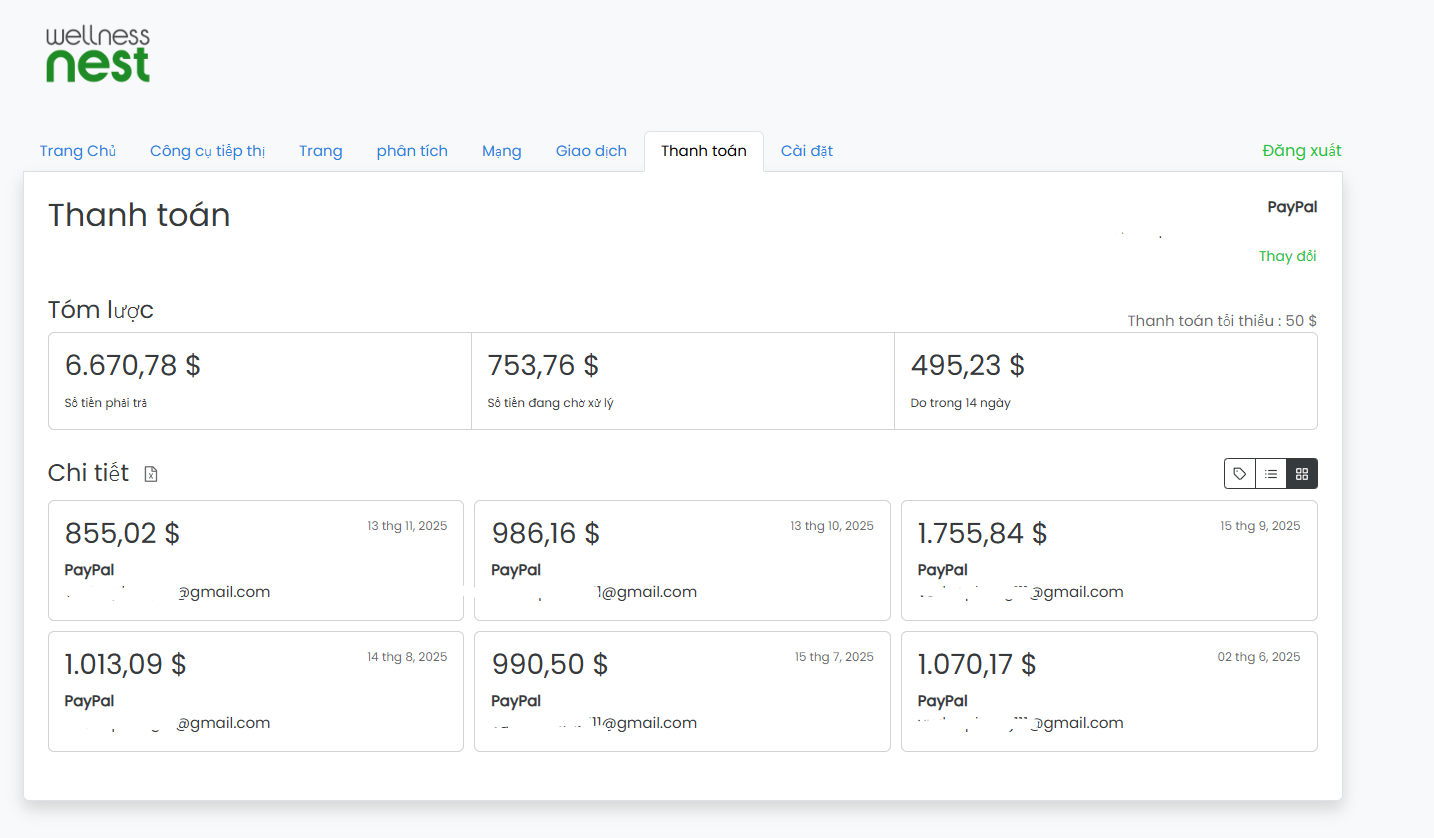
Task: Open the Trang Chủ tab
Action: pyautogui.click(x=78, y=151)
